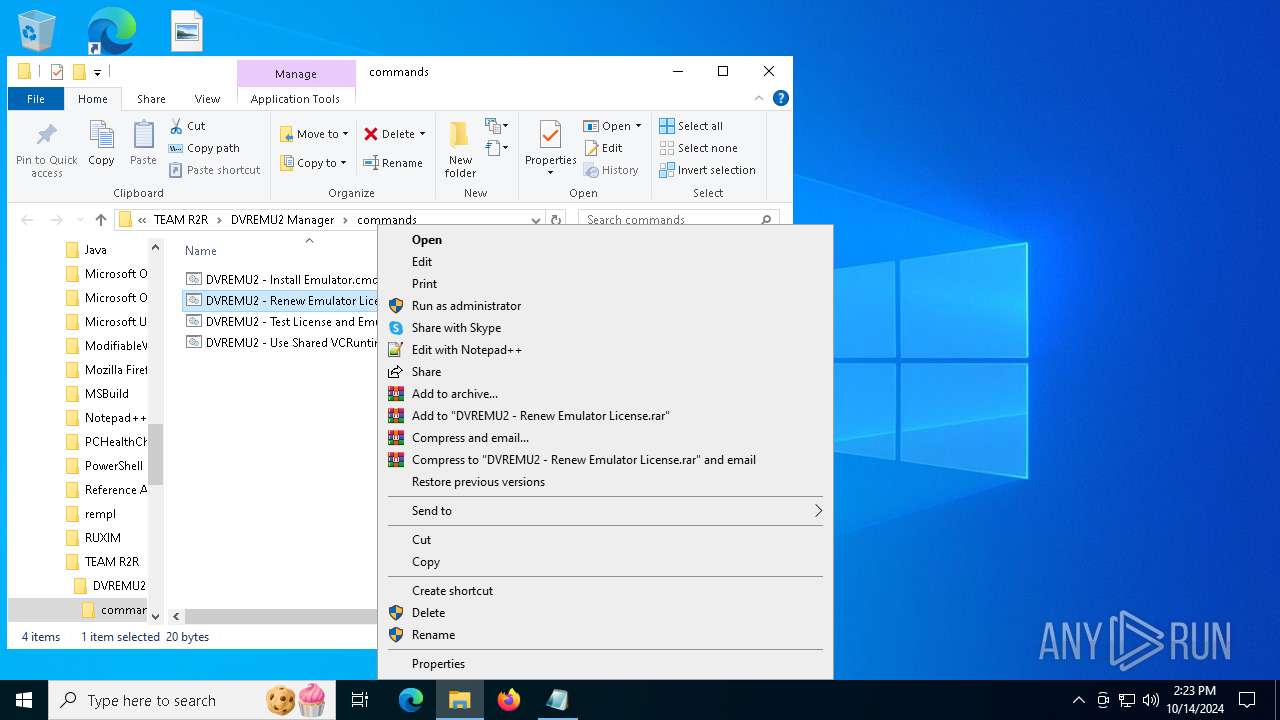Click Compress and email... menu entry
The width and height of the screenshot is (1280, 720).
pyautogui.click(x=605, y=438)
